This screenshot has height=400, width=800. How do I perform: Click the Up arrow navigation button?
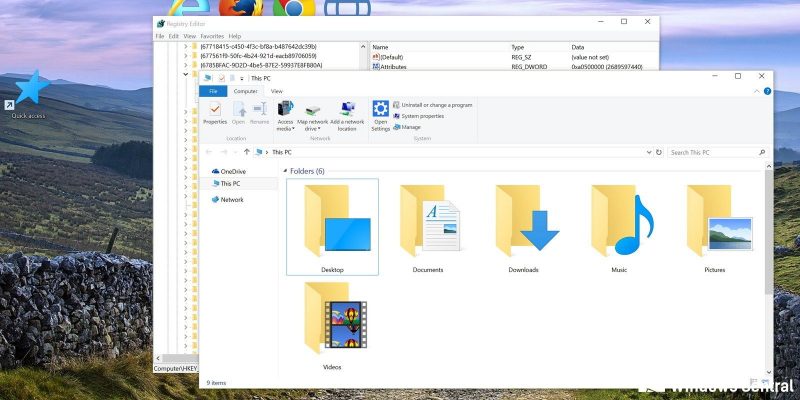coord(246,152)
